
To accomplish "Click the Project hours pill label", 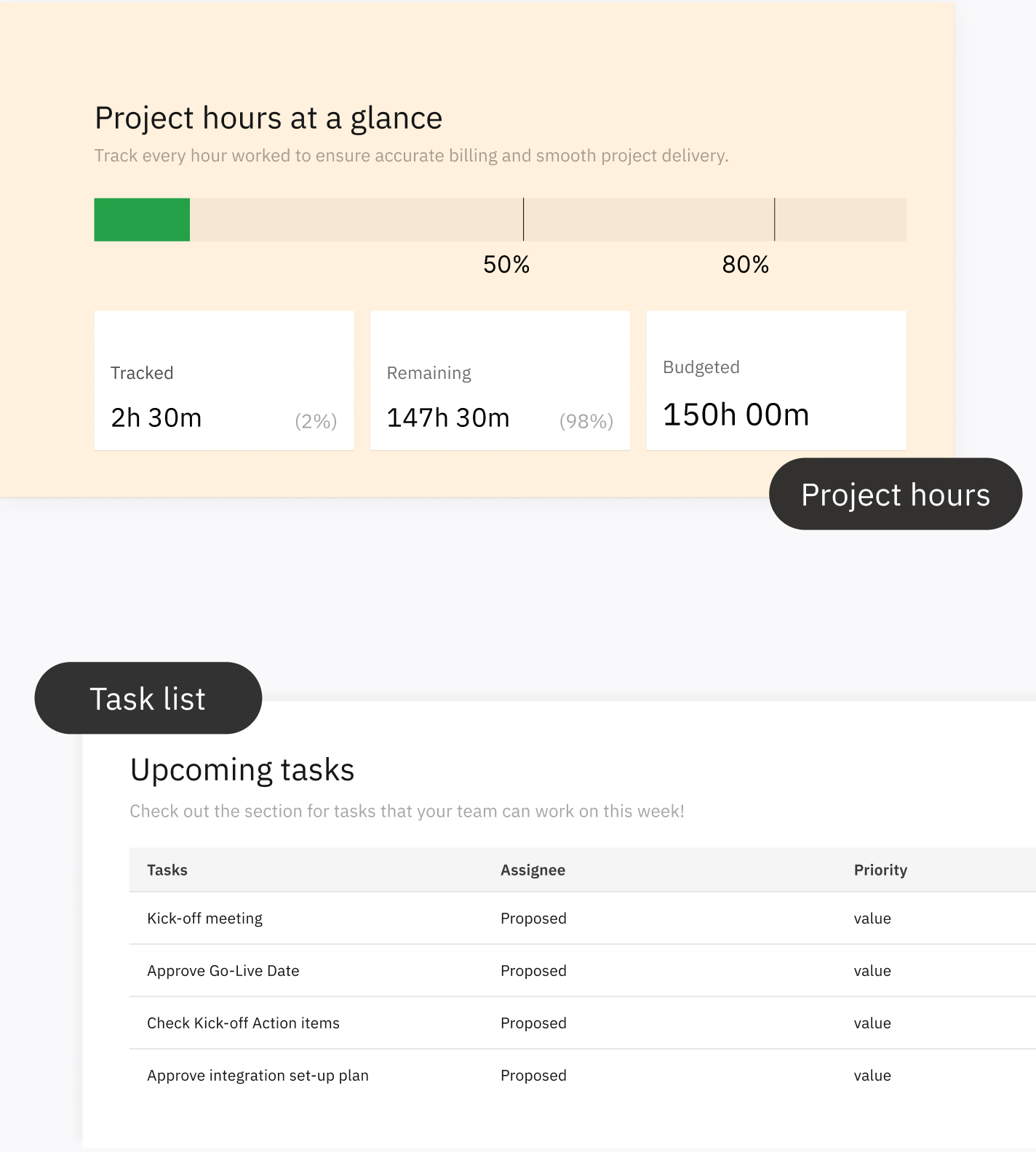I will pyautogui.click(x=896, y=494).
